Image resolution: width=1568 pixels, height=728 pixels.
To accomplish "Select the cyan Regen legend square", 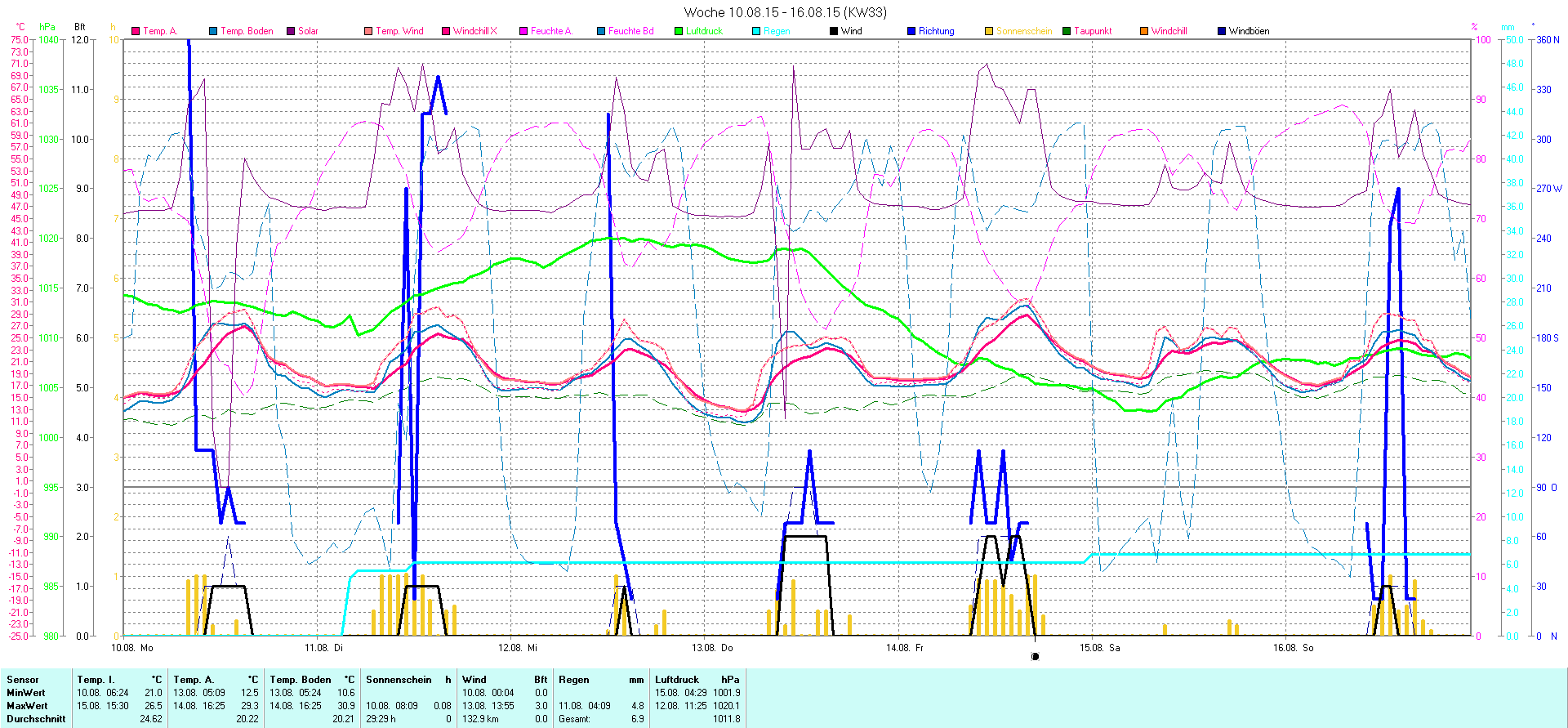I will (756, 31).
